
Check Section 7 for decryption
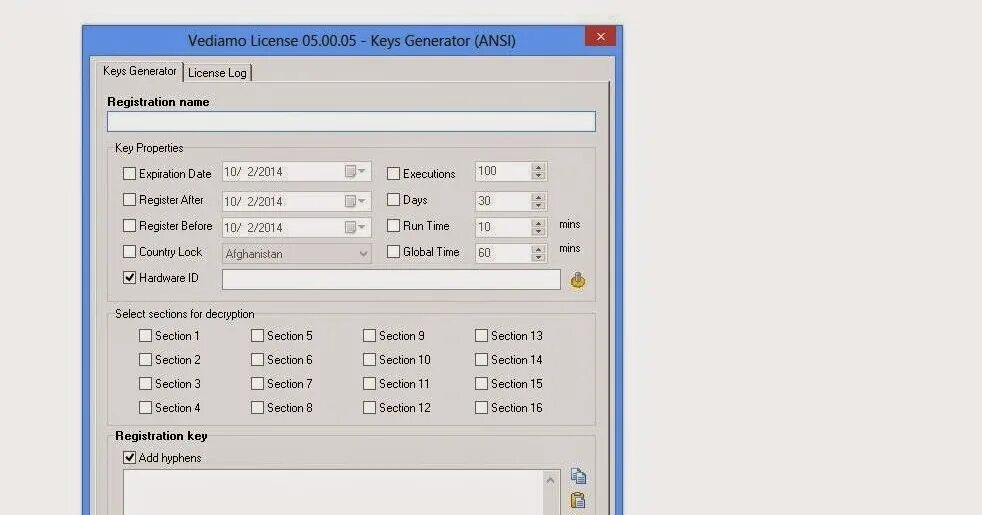pos(257,383)
